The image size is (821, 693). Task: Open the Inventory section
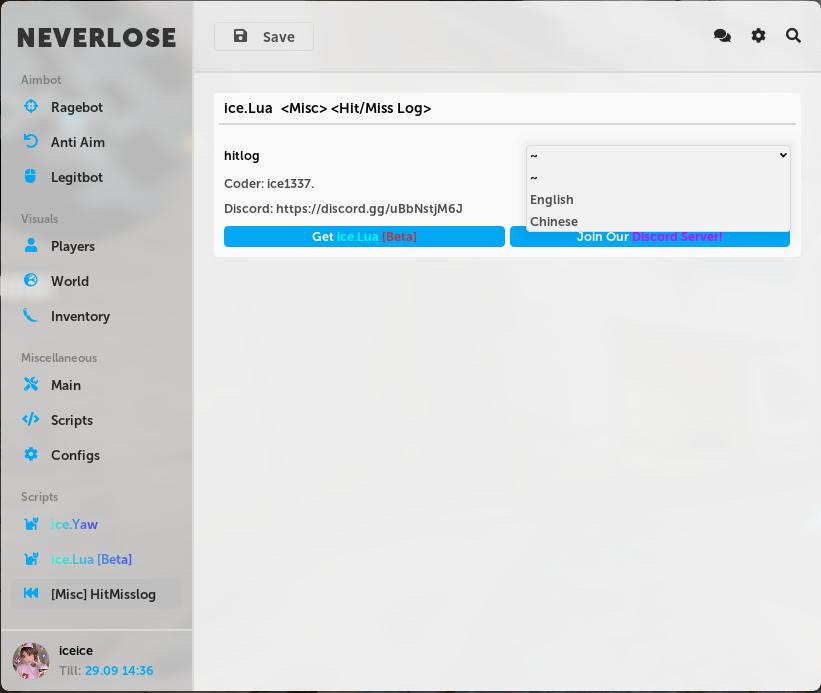click(x=30, y=316)
